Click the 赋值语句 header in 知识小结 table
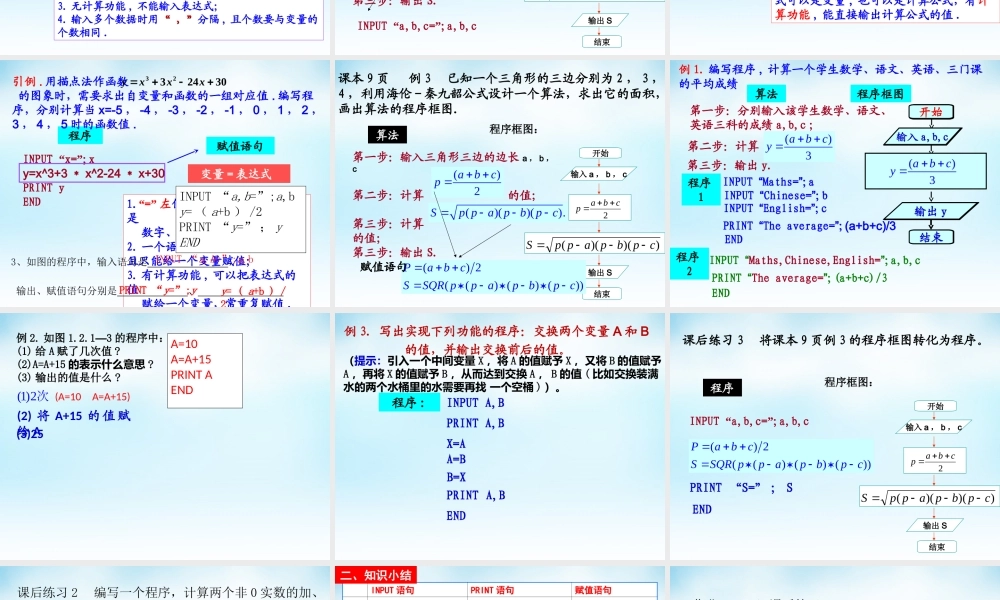This screenshot has width=1000, height=600. [593, 590]
